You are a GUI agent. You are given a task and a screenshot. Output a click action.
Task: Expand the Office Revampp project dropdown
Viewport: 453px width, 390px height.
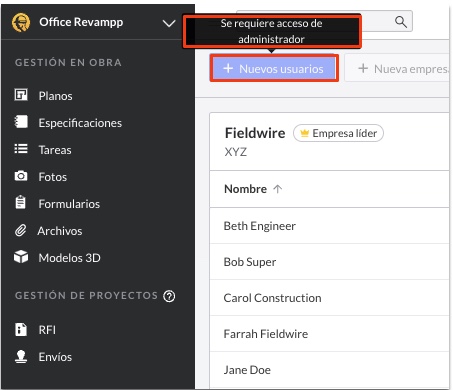tap(169, 23)
